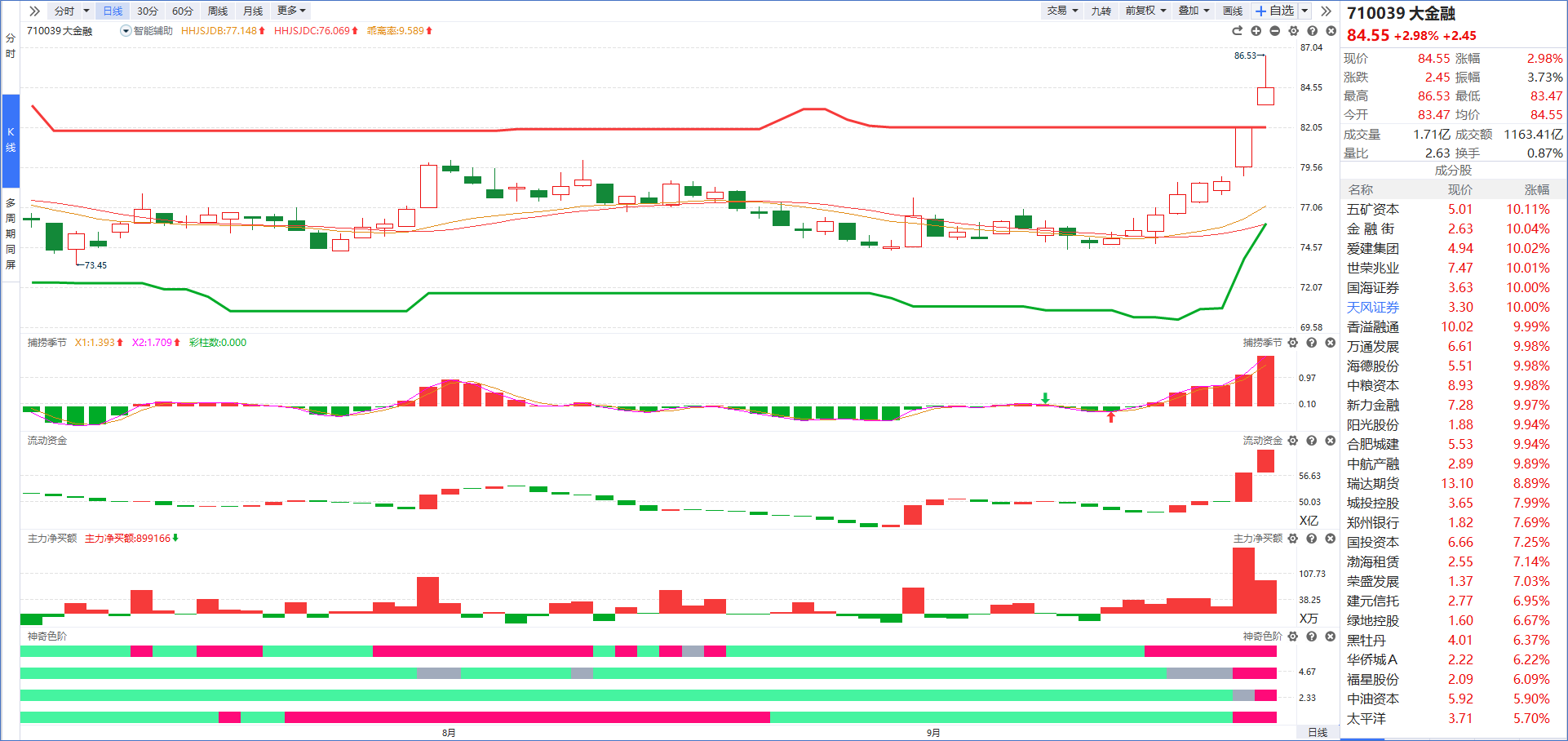The image size is (1568, 741).
Task: Click 乖离率:9.589 indicator value
Action: (399, 31)
